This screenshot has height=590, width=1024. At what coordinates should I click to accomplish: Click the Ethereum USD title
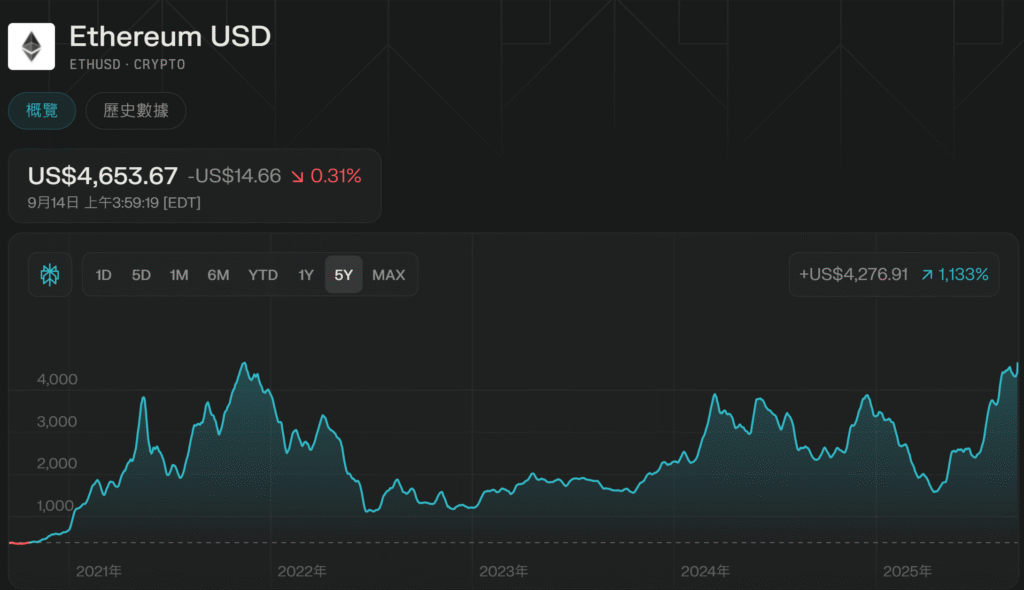pyautogui.click(x=170, y=37)
